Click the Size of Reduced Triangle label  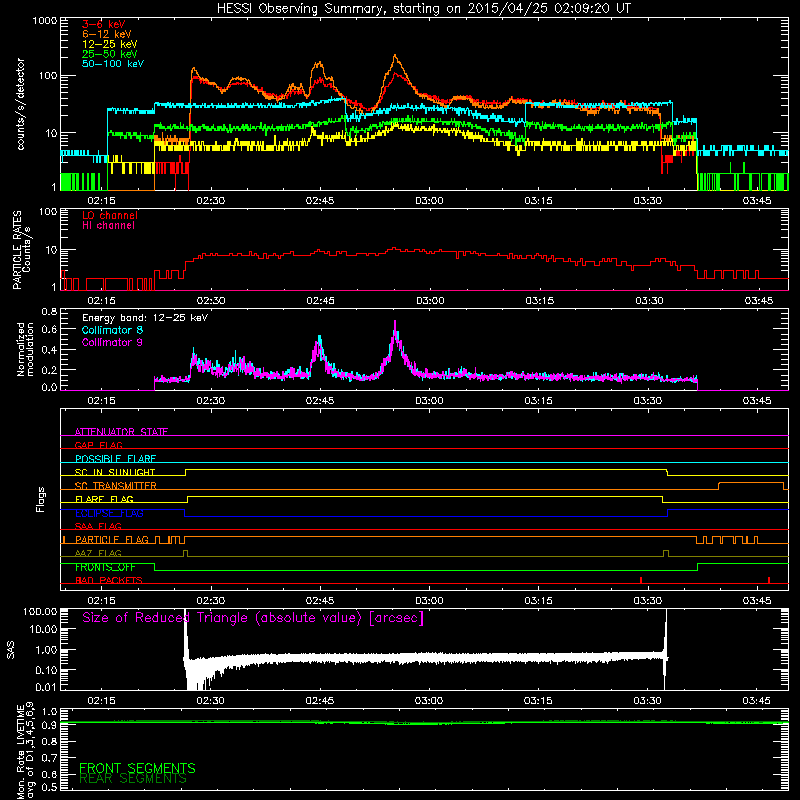click(253, 618)
